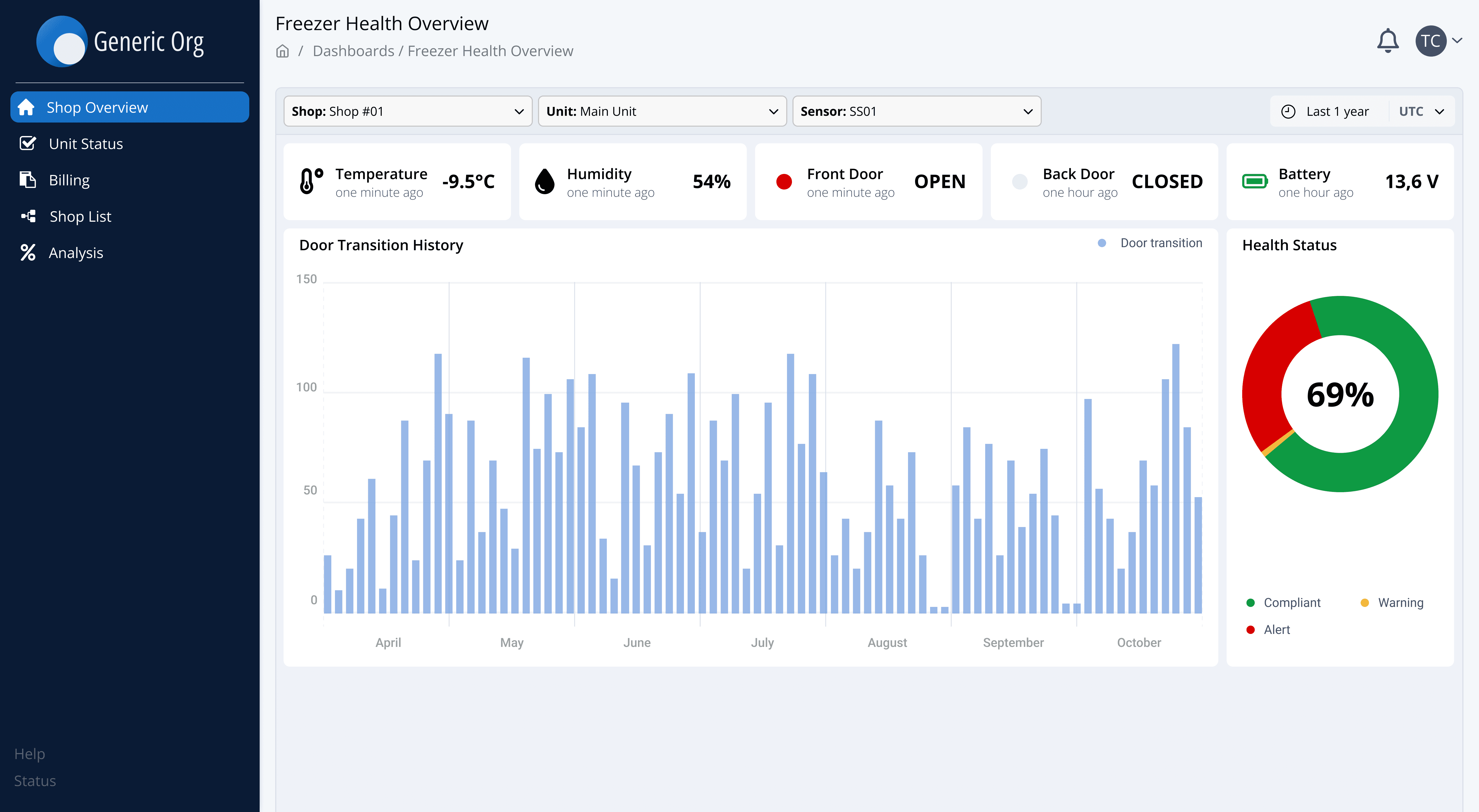
Task: Click the Shop Overview house icon
Action: 26,107
